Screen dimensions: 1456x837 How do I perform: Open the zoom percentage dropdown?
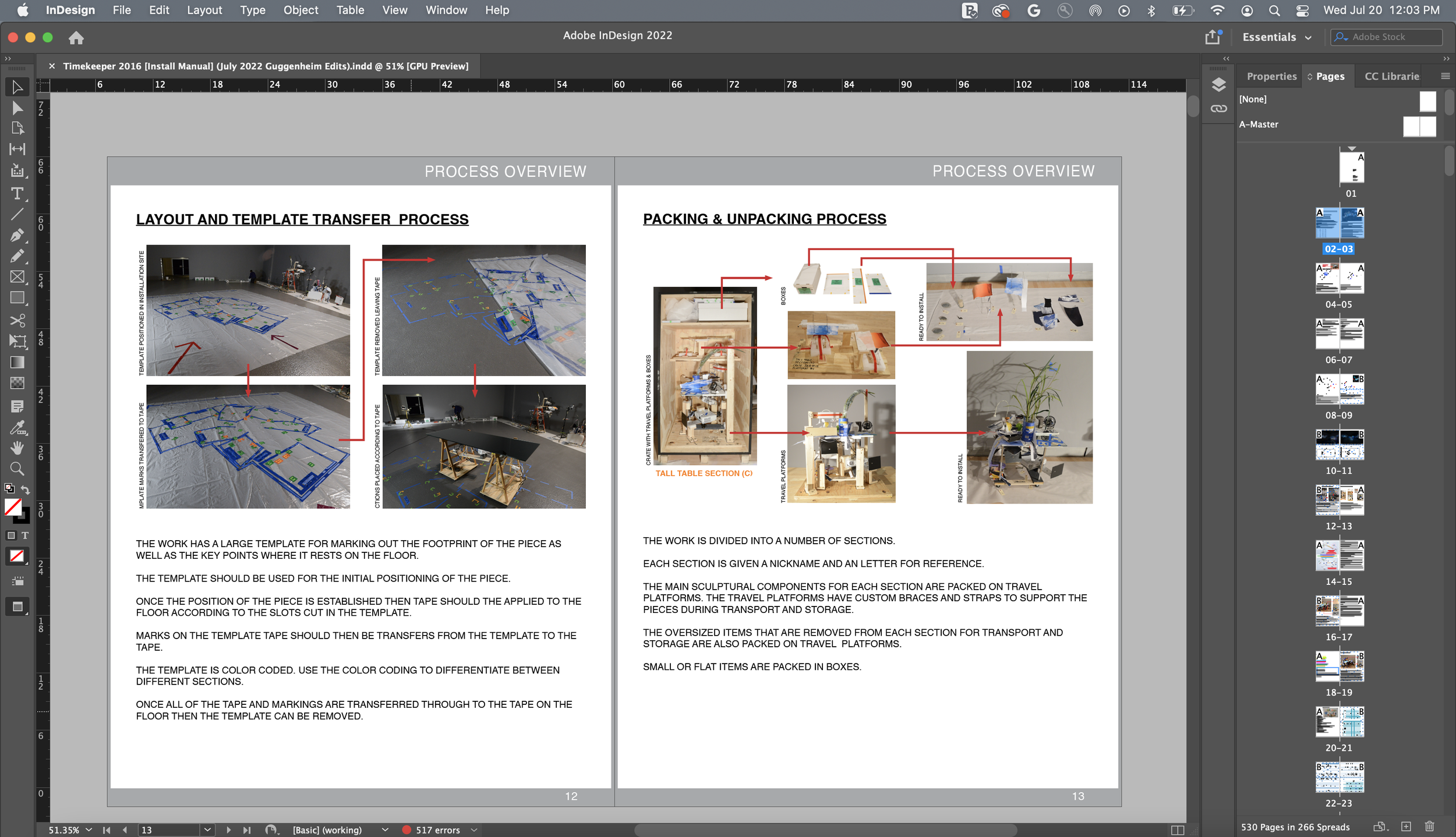coord(89,830)
